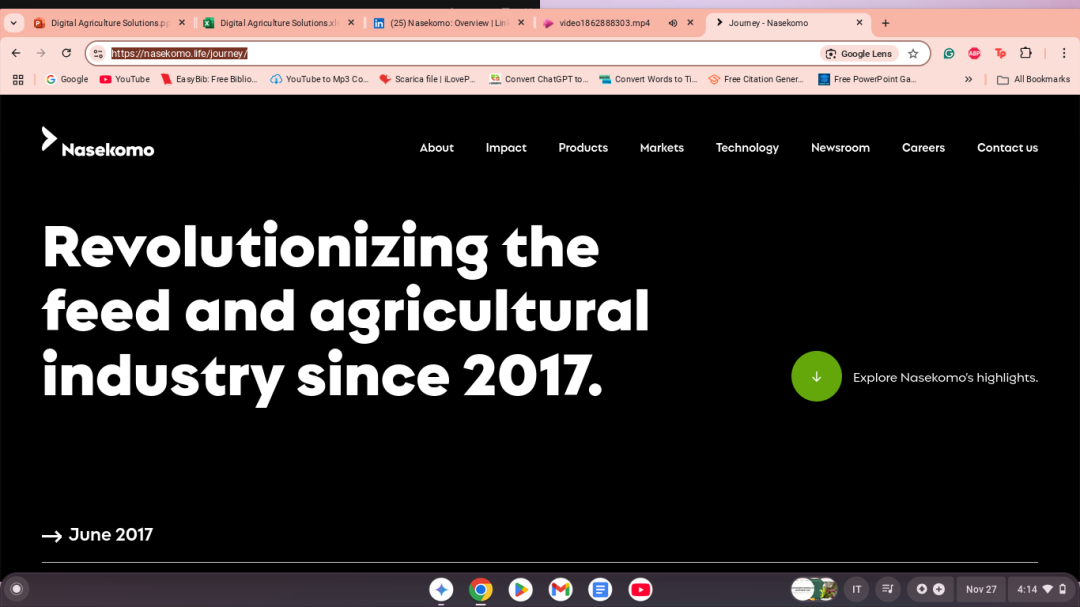This screenshot has width=1080, height=607.
Task: Open Convert Words to Time bookmark
Action: 648,79
